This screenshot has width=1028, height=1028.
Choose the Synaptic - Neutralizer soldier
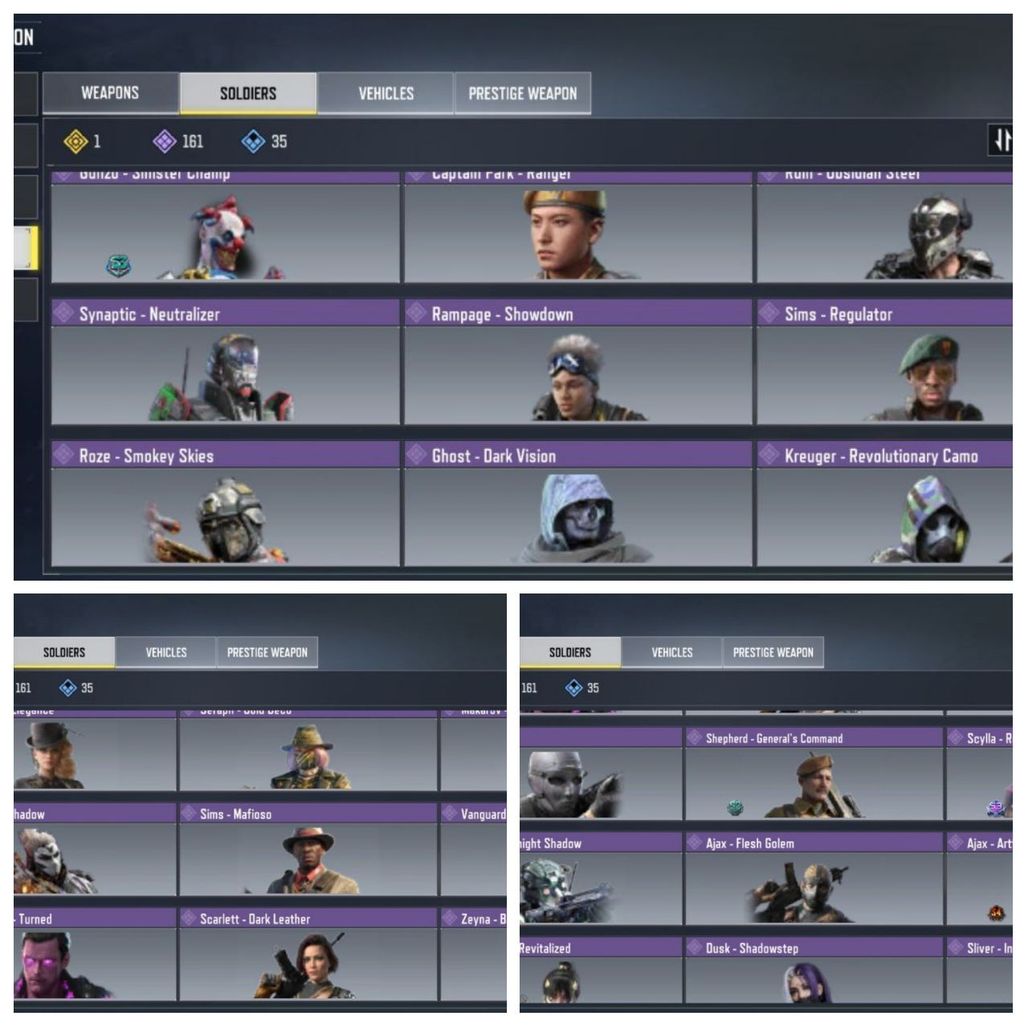point(225,362)
